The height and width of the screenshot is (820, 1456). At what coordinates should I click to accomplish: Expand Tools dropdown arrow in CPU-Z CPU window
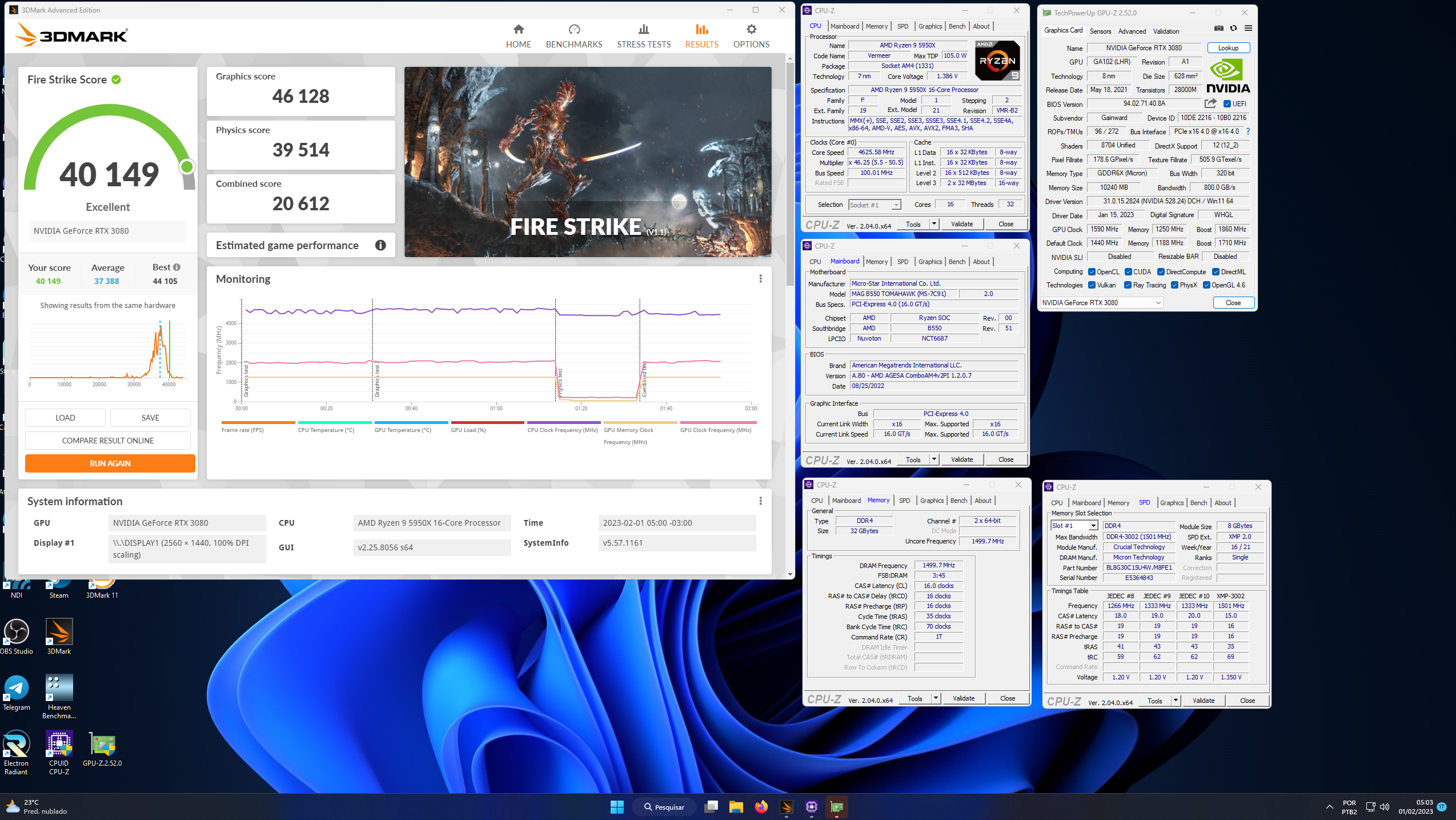(934, 224)
